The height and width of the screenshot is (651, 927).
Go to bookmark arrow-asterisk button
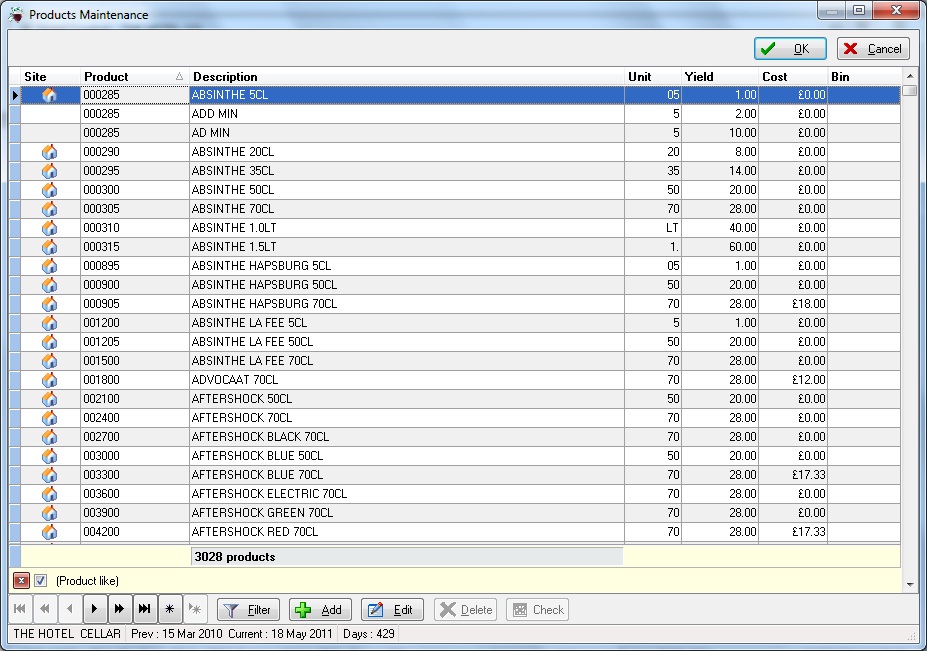point(195,609)
